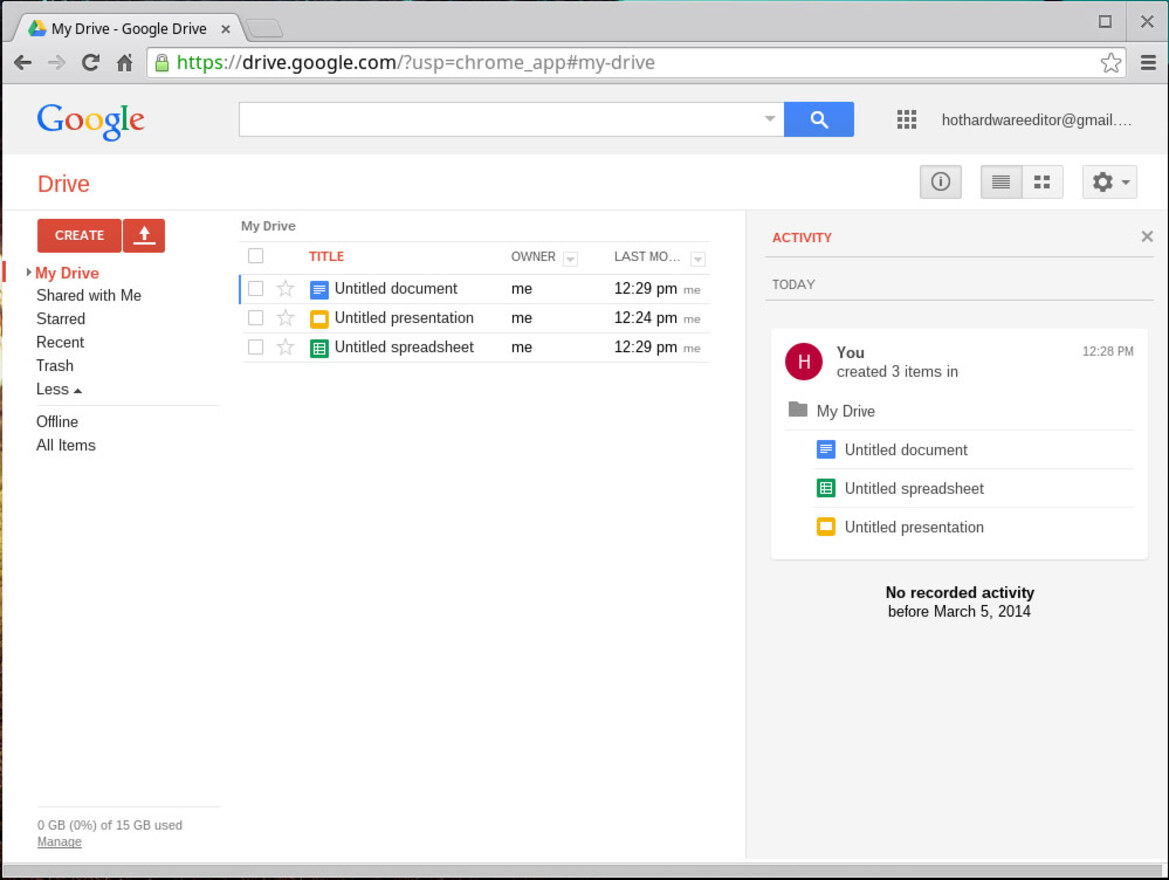Reload the page with refresh icon
The height and width of the screenshot is (880, 1169).
tap(91, 63)
